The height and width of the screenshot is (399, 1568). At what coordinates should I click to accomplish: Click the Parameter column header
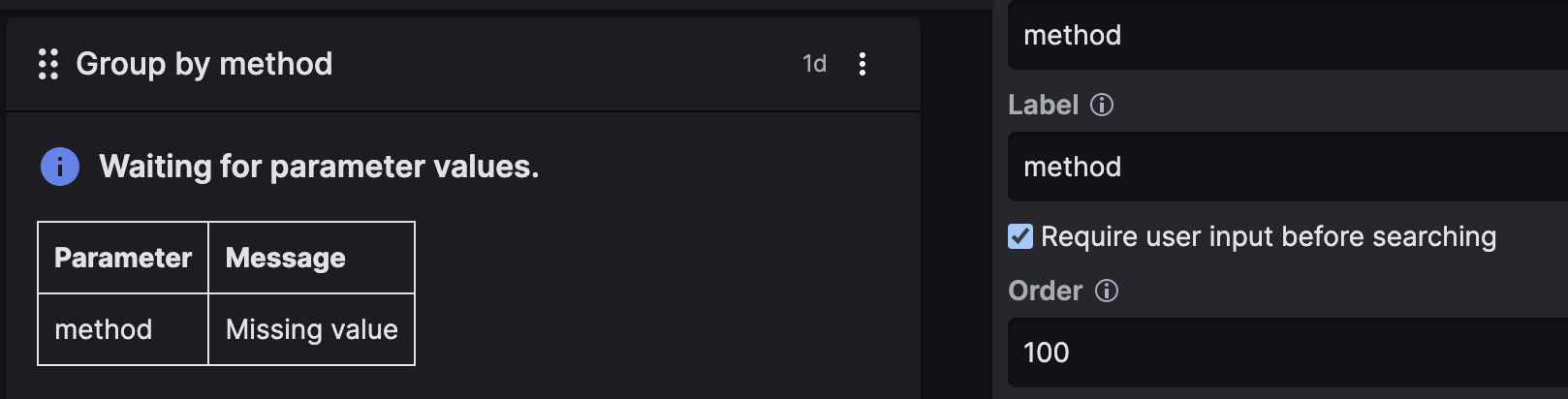coord(123,258)
